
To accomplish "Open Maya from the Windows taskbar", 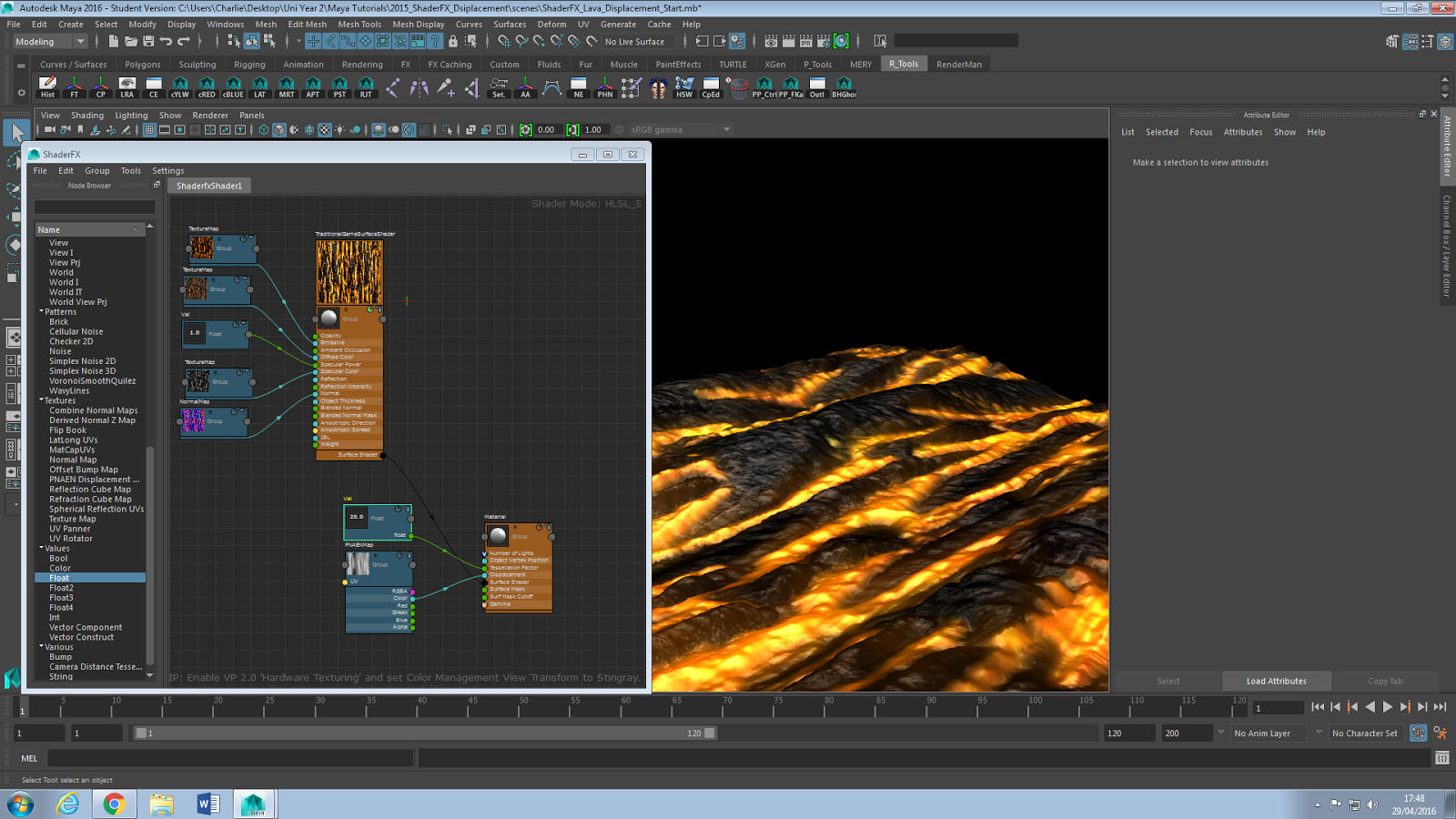I will click(253, 804).
